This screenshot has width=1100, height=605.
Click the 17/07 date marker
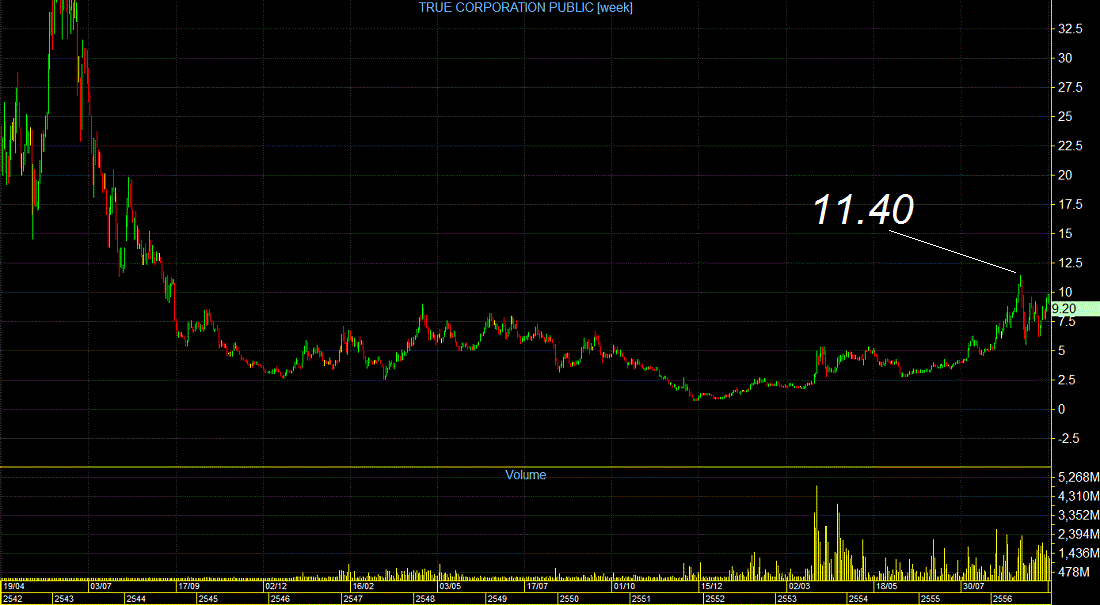pos(537,586)
